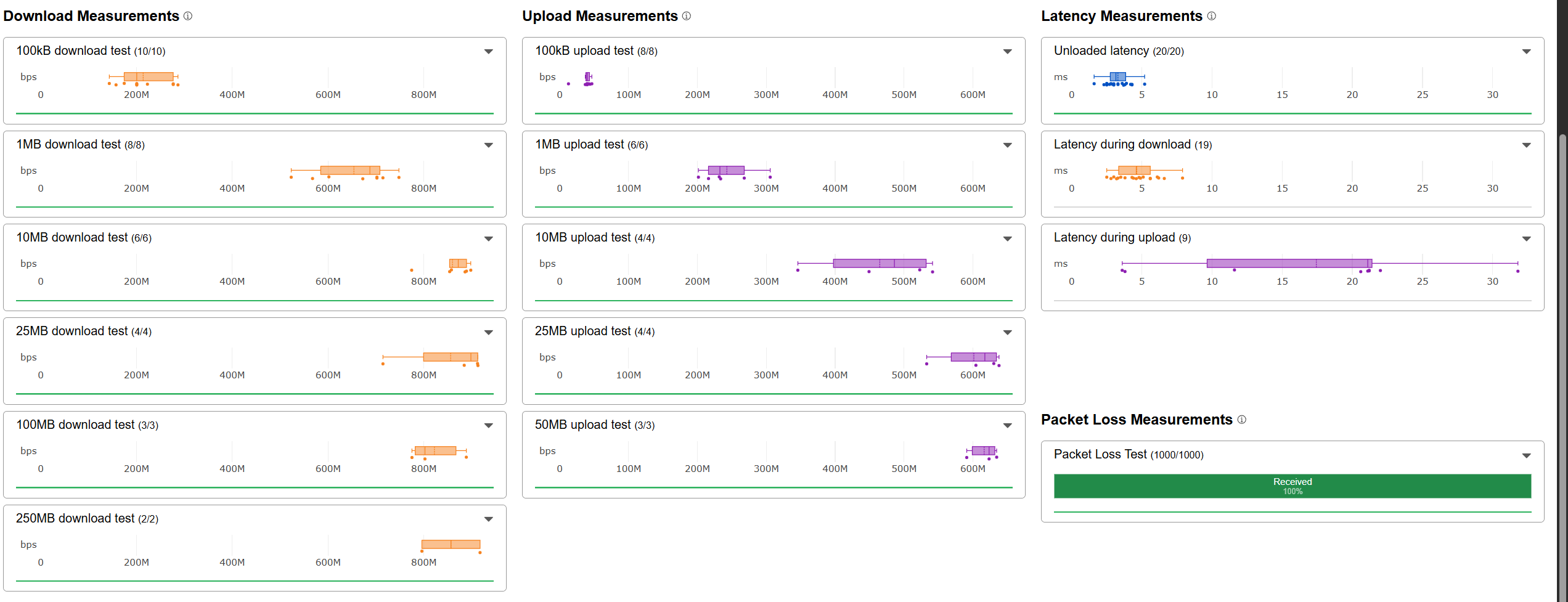Click the "50MB upload test (3/3)" title

tap(595, 425)
